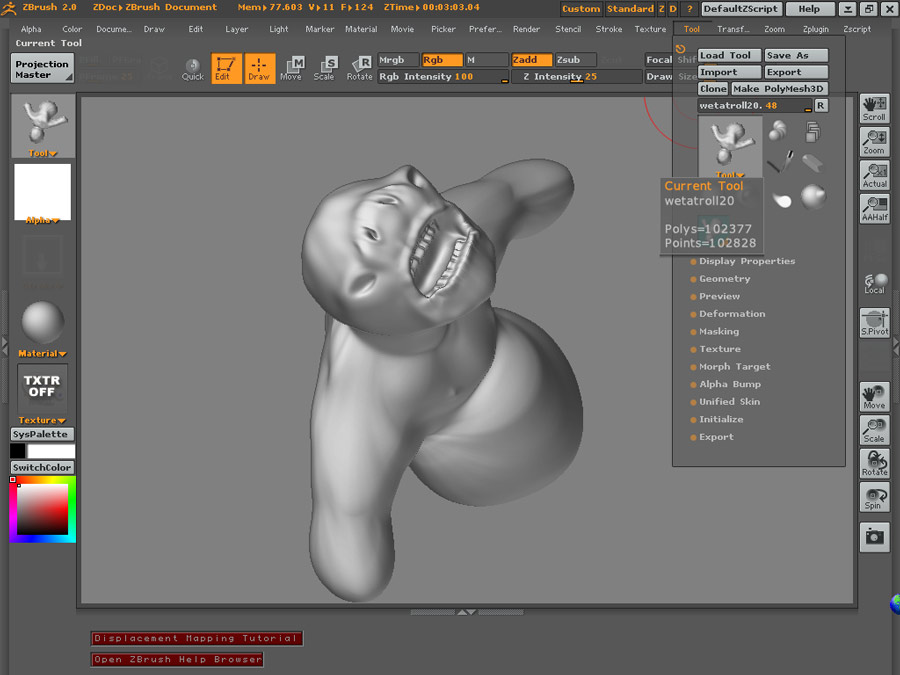Expand the Deformation subpalette
This screenshot has width=900, height=675.
pyautogui.click(x=731, y=314)
